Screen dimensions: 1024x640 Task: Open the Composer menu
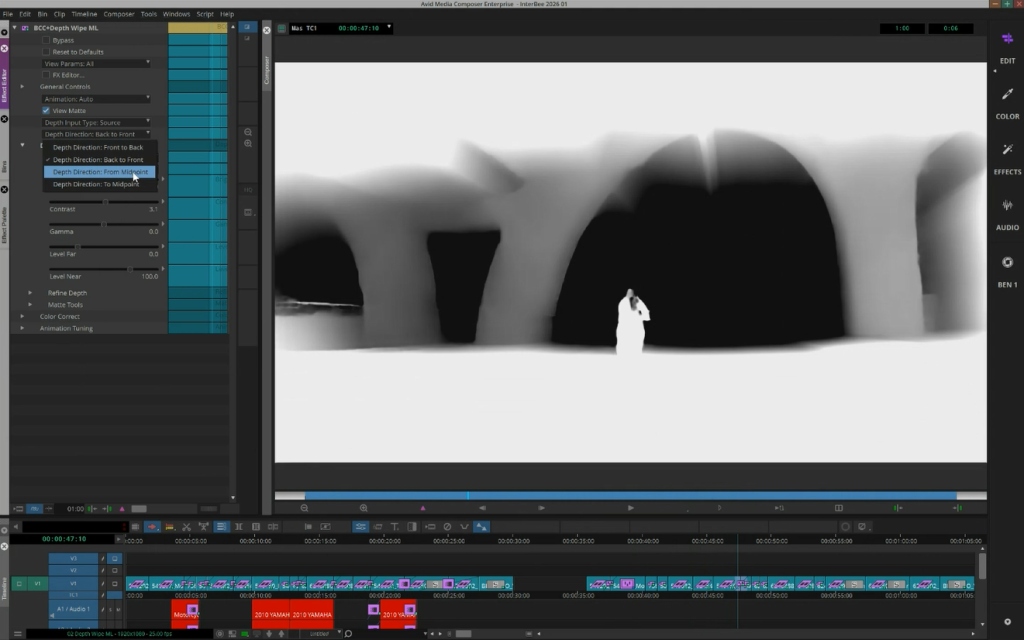point(119,14)
